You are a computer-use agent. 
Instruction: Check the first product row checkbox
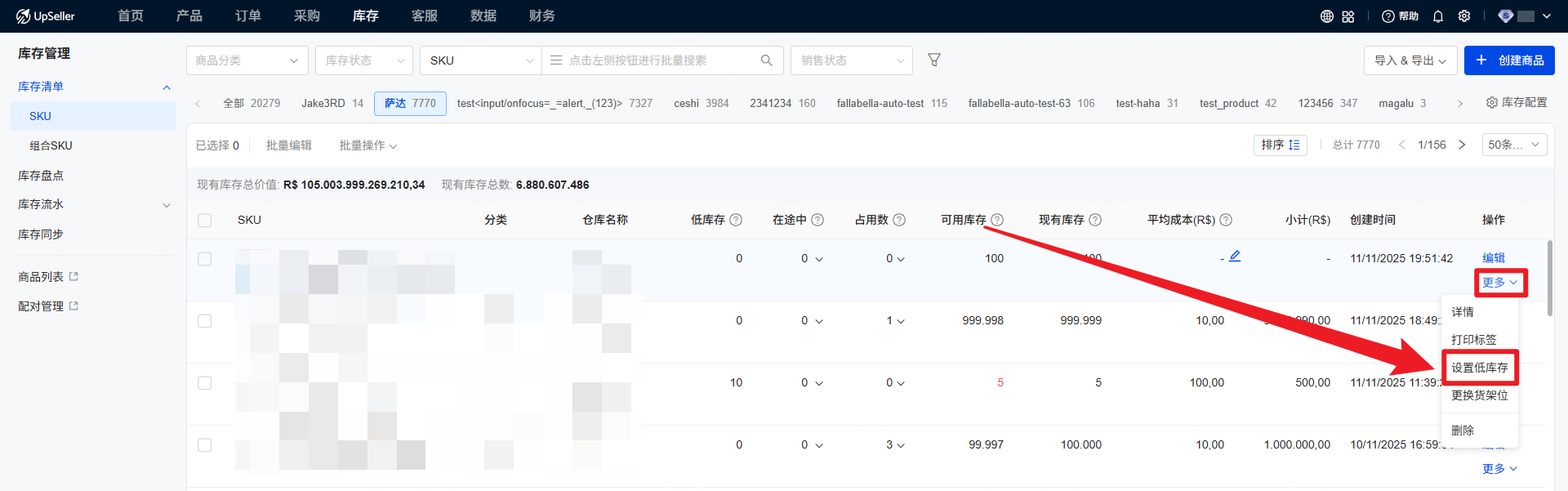205,259
